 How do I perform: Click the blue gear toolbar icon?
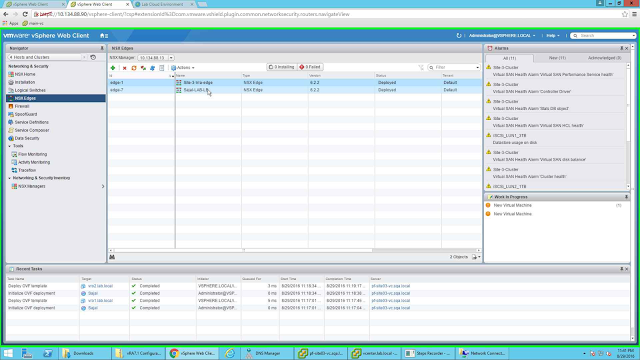point(153,68)
